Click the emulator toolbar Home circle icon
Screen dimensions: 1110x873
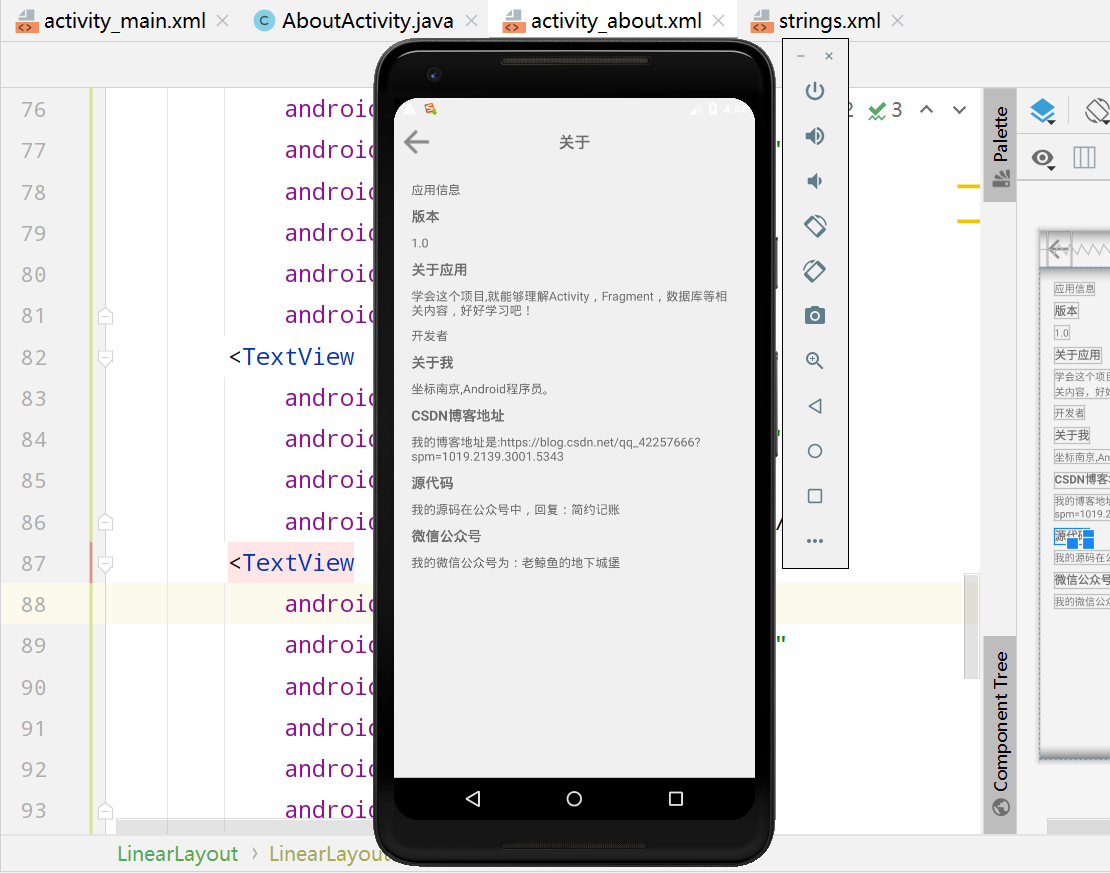tap(815, 451)
